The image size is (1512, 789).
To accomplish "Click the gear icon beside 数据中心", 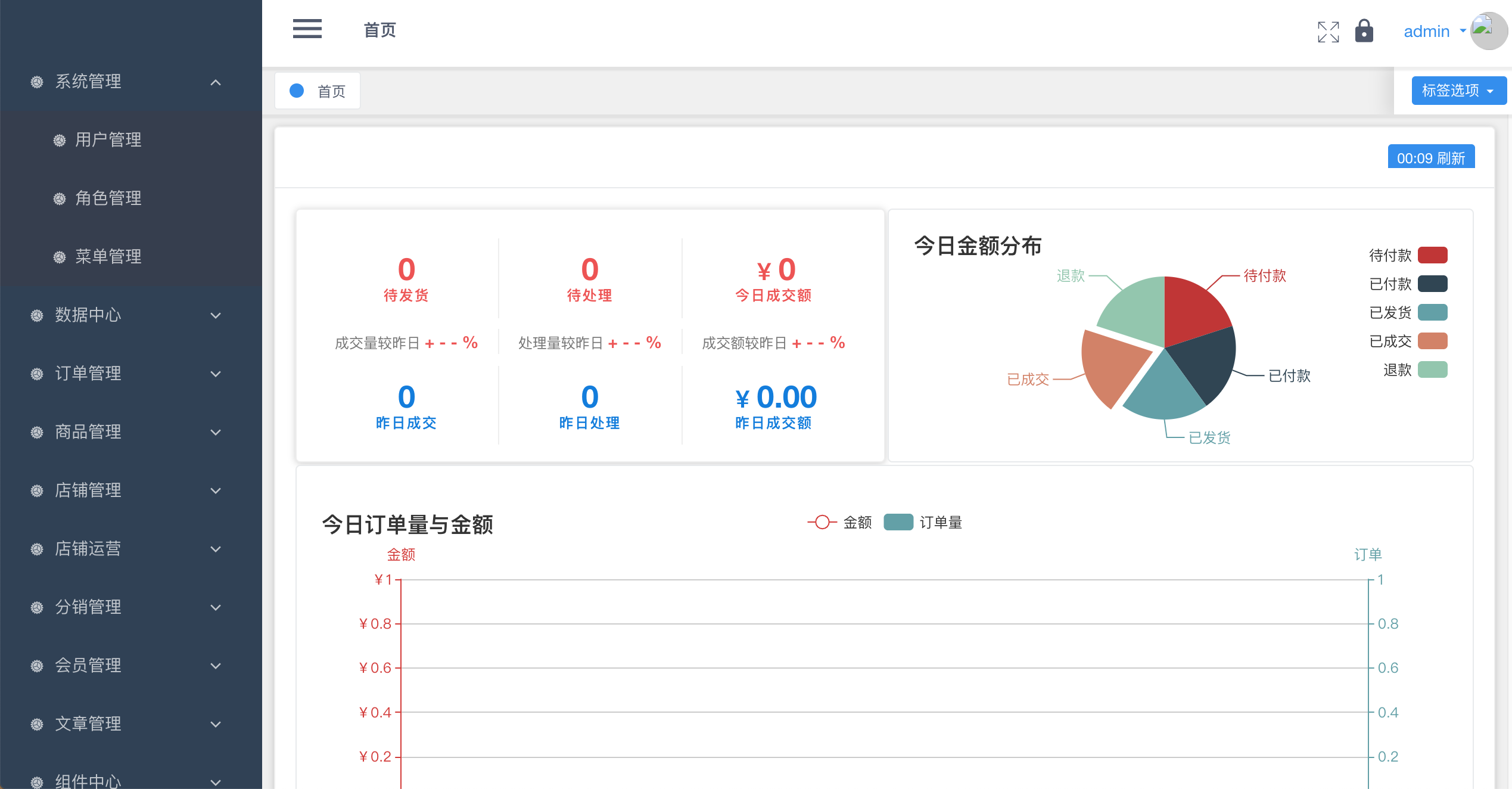I will tap(37, 315).
